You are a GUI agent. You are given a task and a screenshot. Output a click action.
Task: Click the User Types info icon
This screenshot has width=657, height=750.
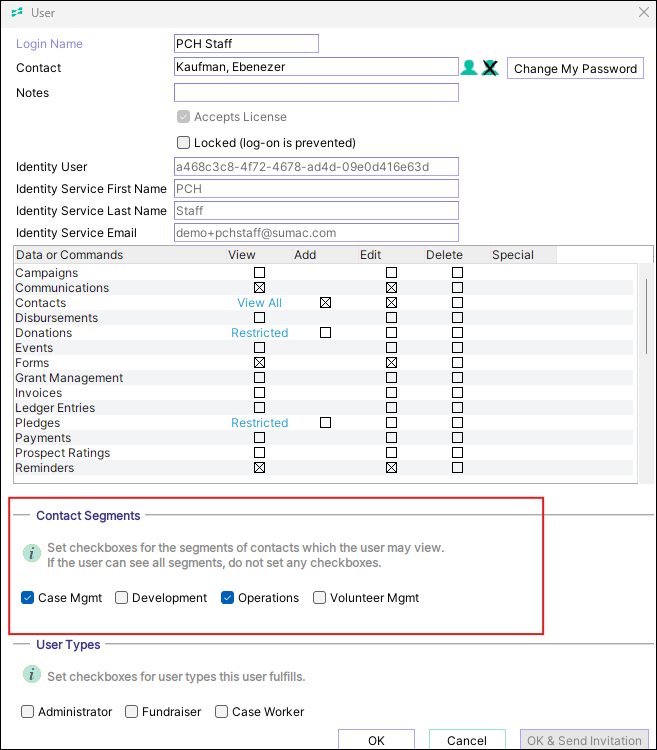[x=32, y=674]
